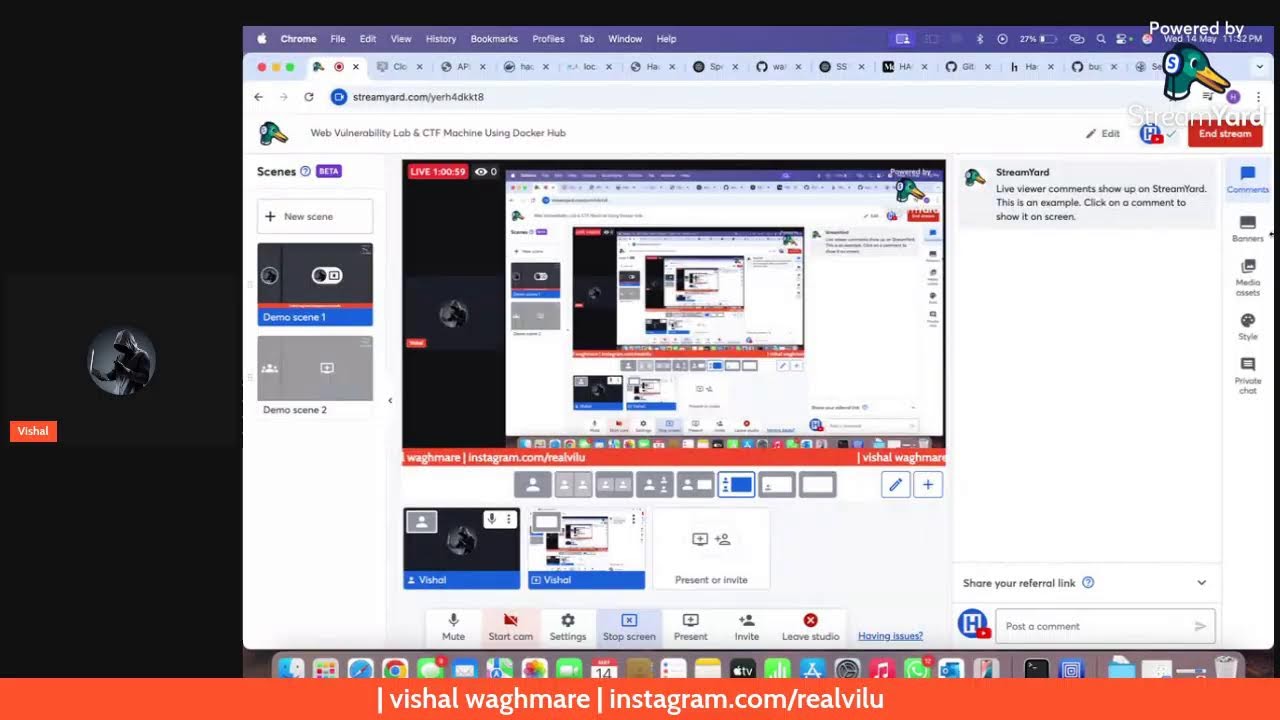This screenshot has height=720, width=1280.
Task: Open the Edit menu in the menu bar
Action: (x=368, y=39)
